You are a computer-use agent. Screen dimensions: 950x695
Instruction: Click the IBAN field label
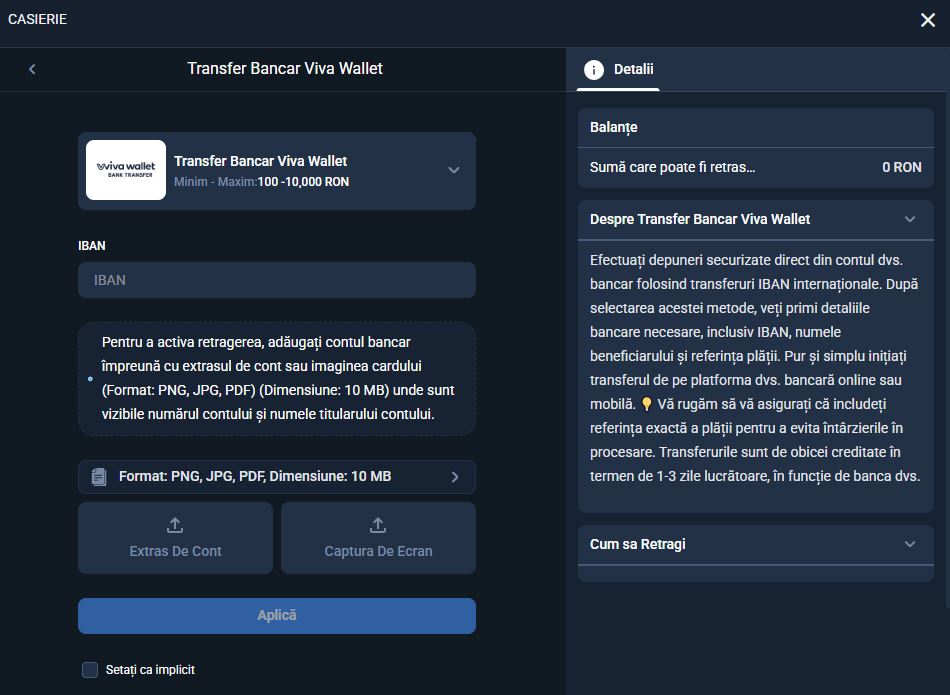tap(91, 245)
